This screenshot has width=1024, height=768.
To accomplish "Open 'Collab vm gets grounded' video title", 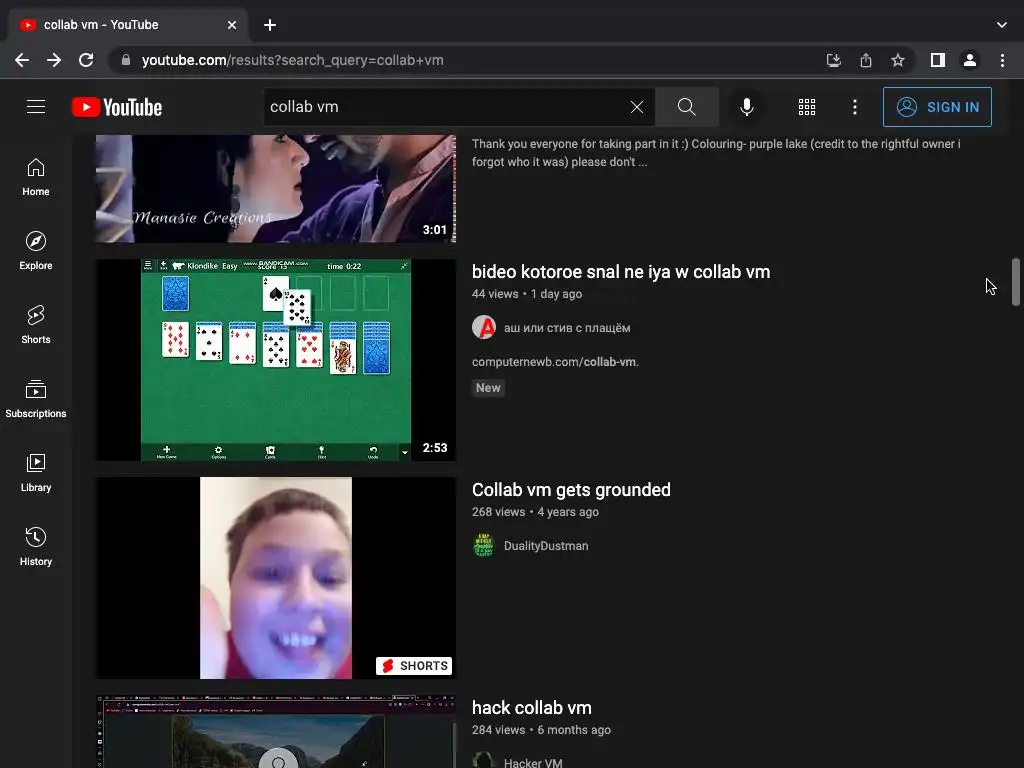I will point(571,490).
